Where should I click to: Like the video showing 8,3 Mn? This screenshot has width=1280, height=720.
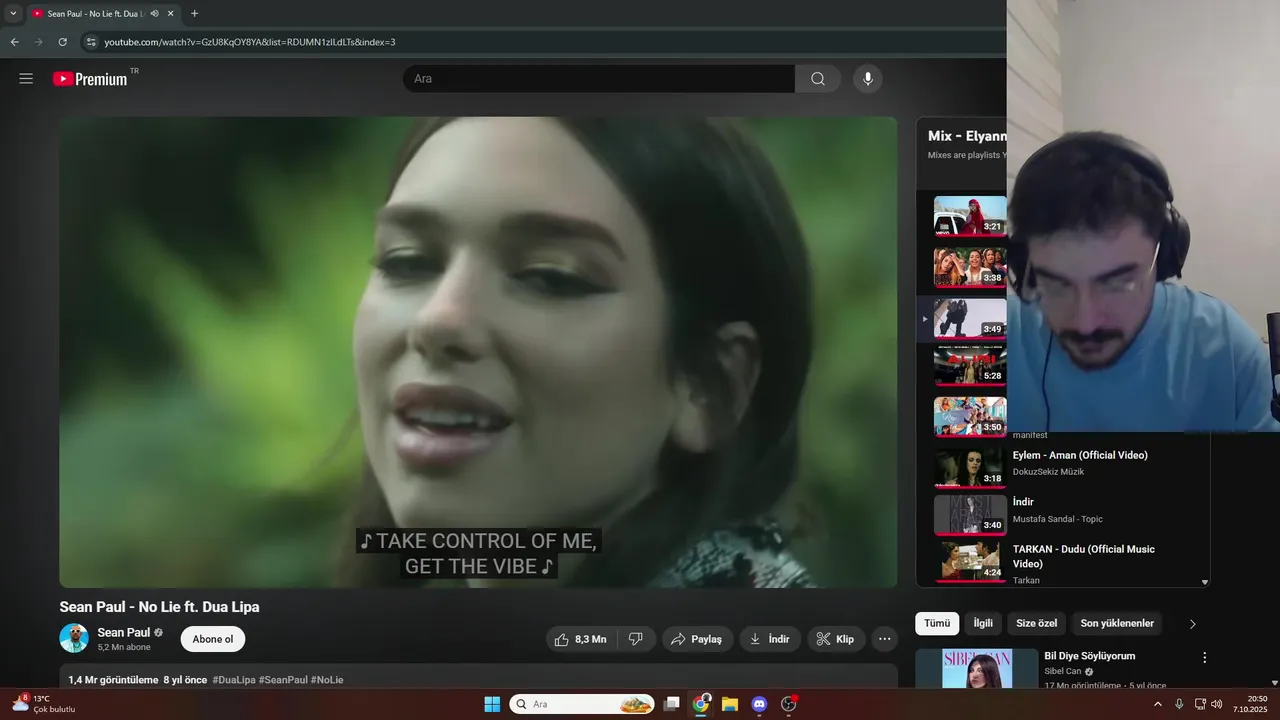(x=580, y=639)
